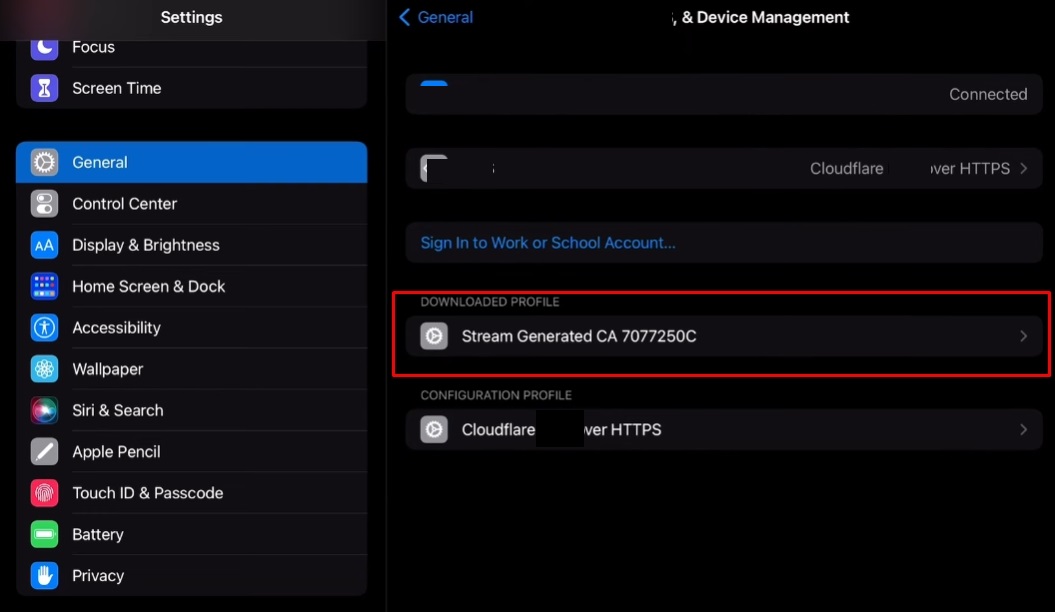Select the row showing Connected status
Viewport: 1055px width, 612px height.
tap(724, 95)
